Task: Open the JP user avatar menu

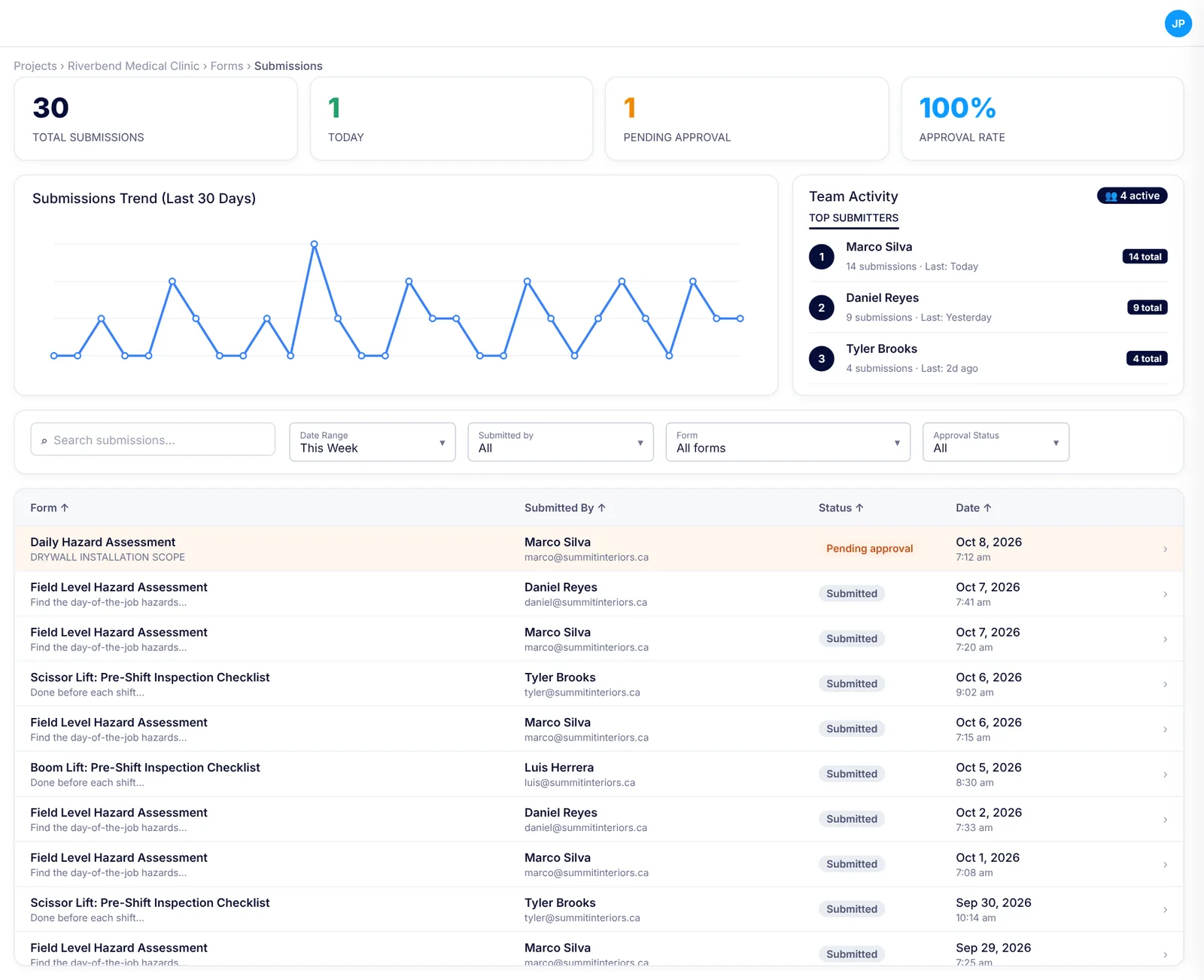Action: [1178, 23]
